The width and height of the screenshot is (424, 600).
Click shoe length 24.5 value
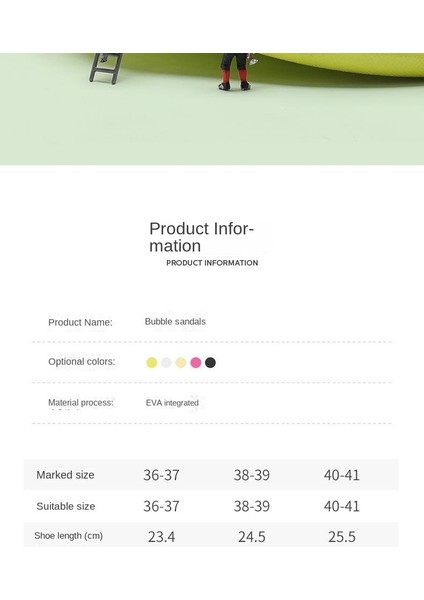(x=252, y=537)
